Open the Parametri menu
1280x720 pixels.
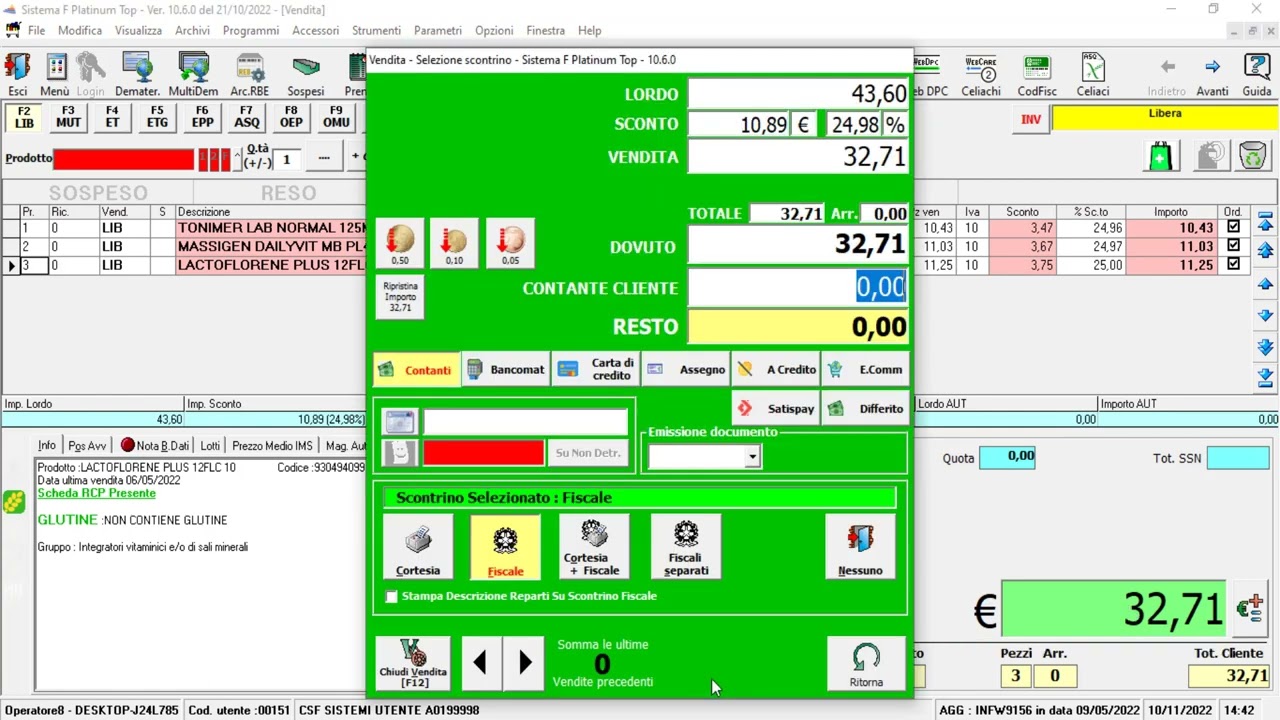click(438, 31)
